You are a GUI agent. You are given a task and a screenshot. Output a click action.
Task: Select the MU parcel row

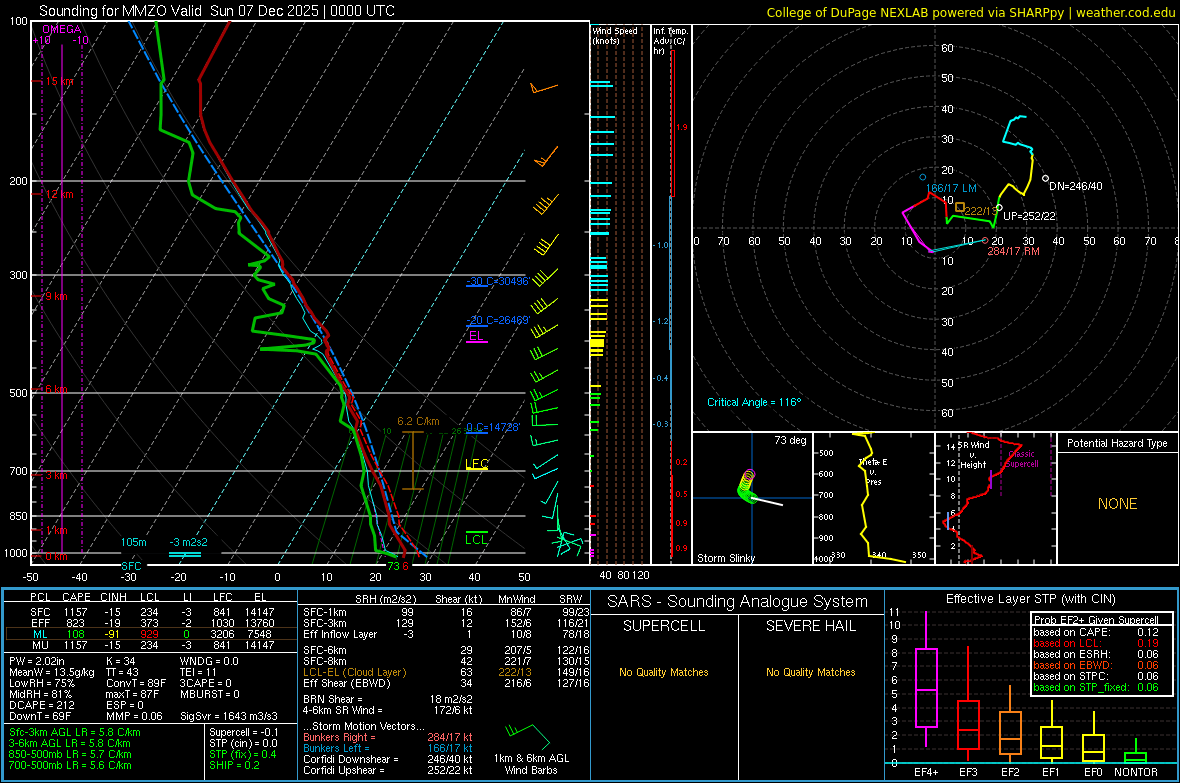click(x=151, y=645)
